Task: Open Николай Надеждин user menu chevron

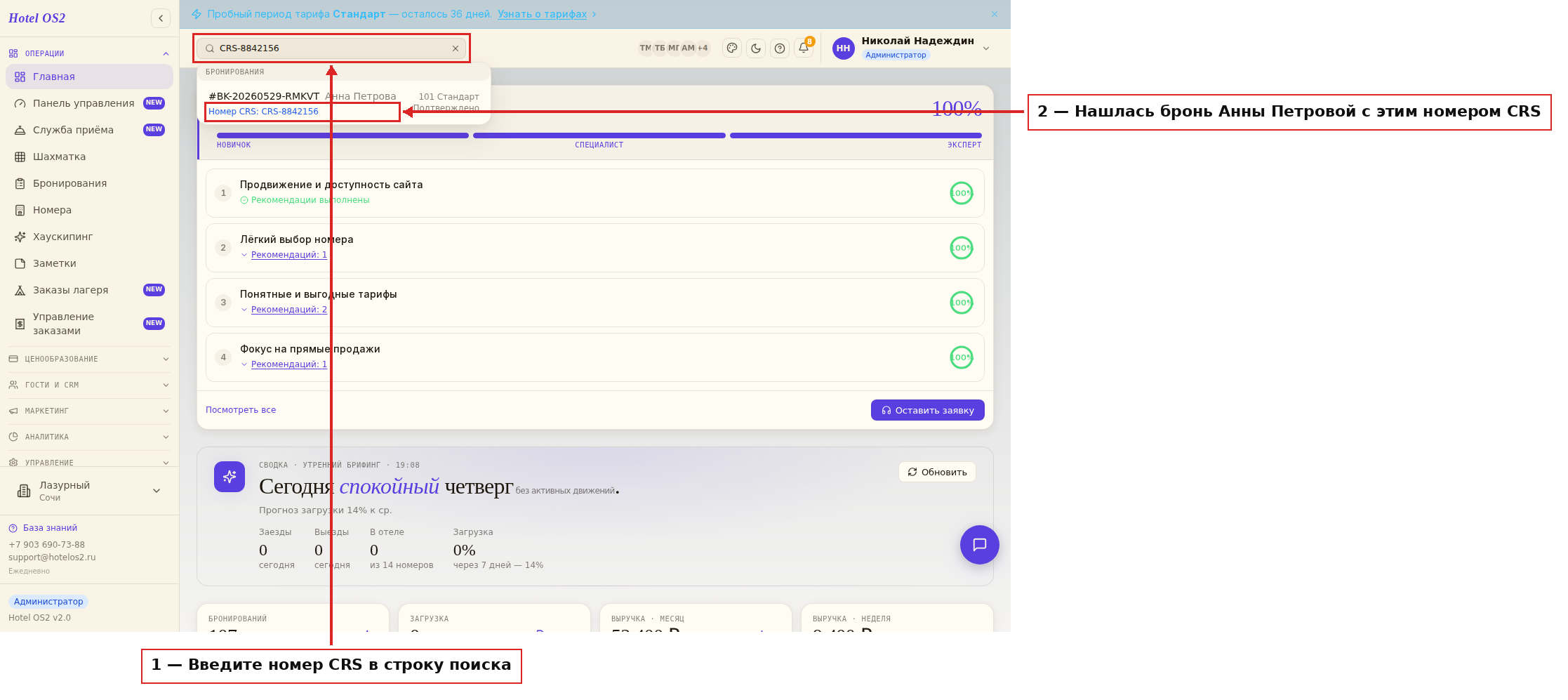Action: (986, 48)
